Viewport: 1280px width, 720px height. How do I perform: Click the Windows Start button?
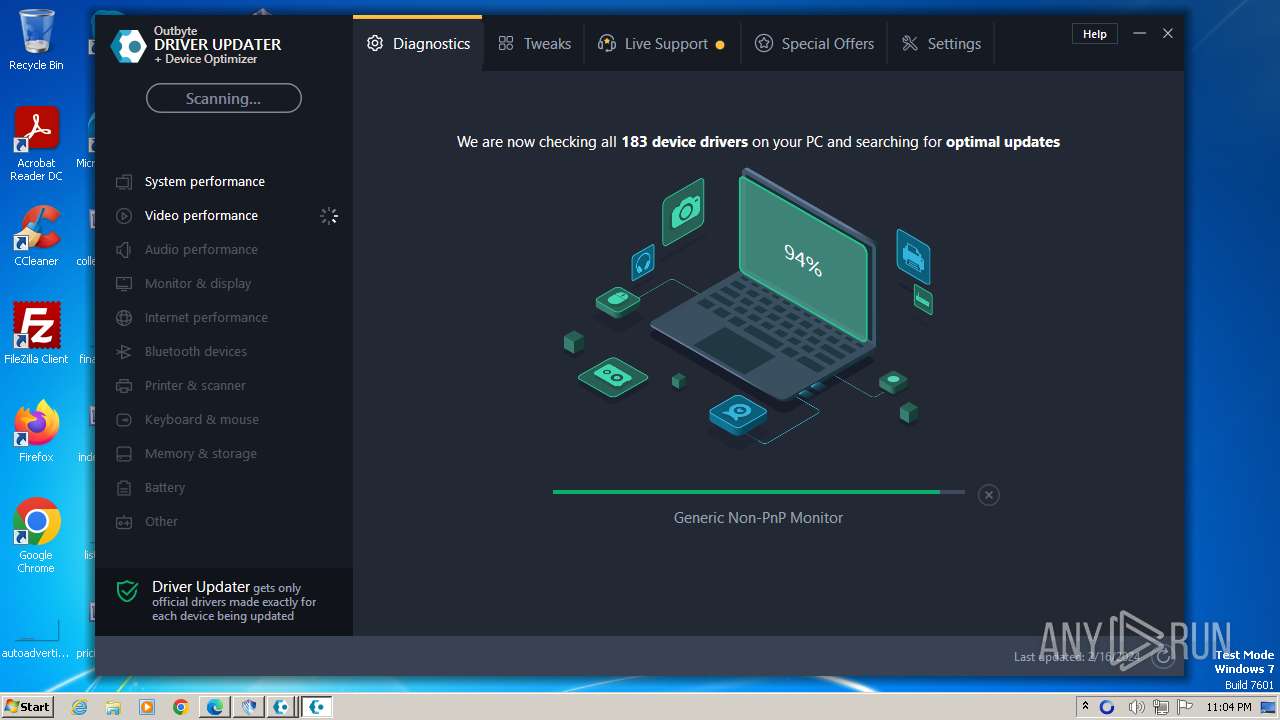click(28, 706)
